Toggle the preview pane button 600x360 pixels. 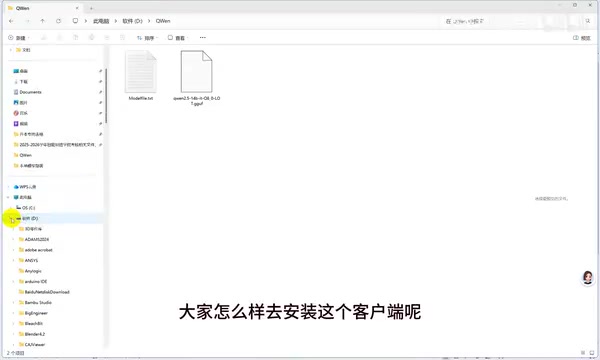(582, 38)
